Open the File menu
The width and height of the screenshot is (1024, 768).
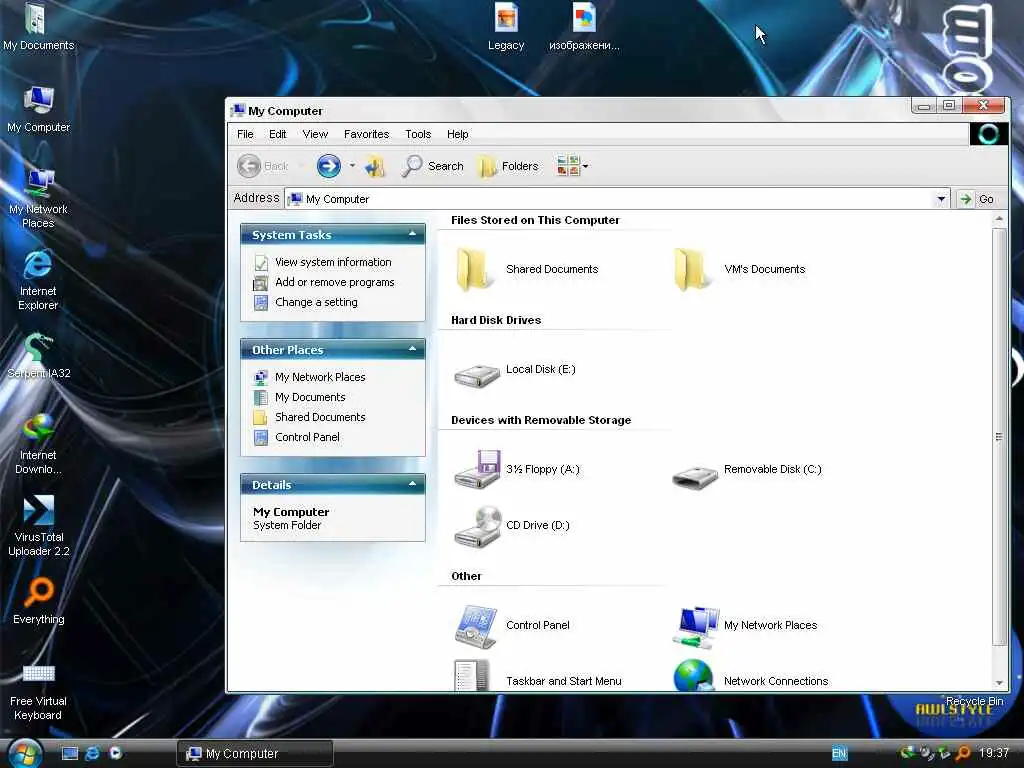click(246, 134)
